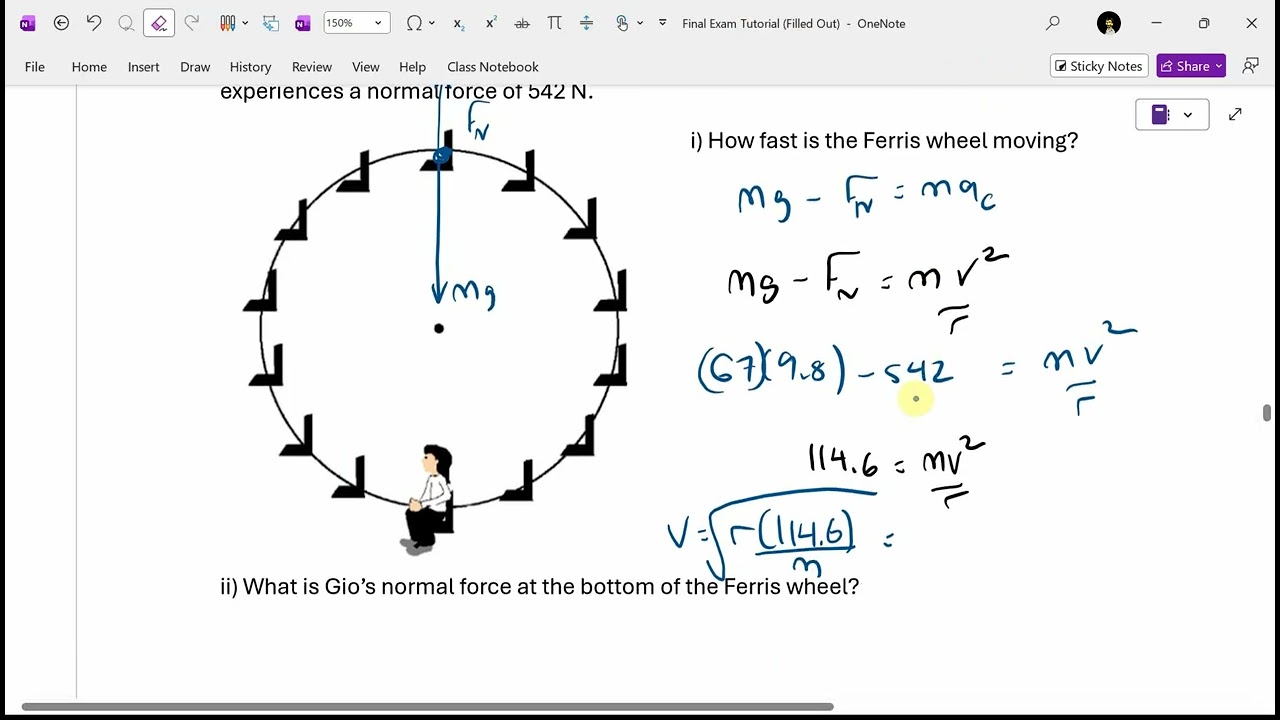
Task: Click text "ii) What is Gio's normal force" question
Action: click(539, 587)
